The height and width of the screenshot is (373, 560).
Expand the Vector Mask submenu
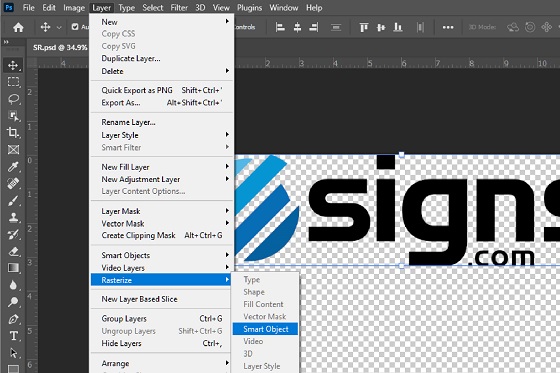tap(162, 223)
